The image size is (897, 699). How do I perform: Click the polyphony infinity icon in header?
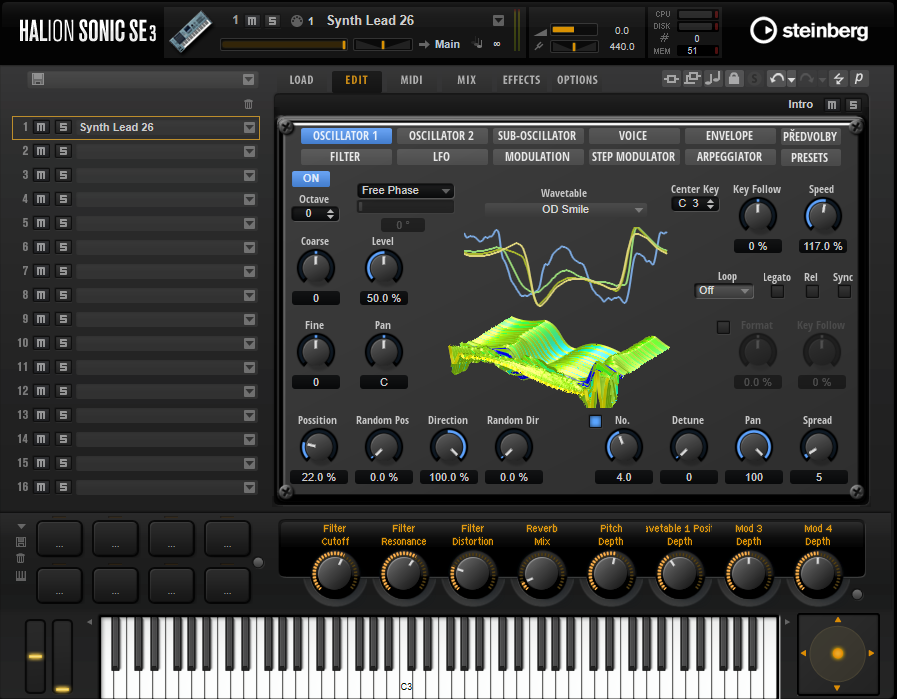(x=497, y=44)
